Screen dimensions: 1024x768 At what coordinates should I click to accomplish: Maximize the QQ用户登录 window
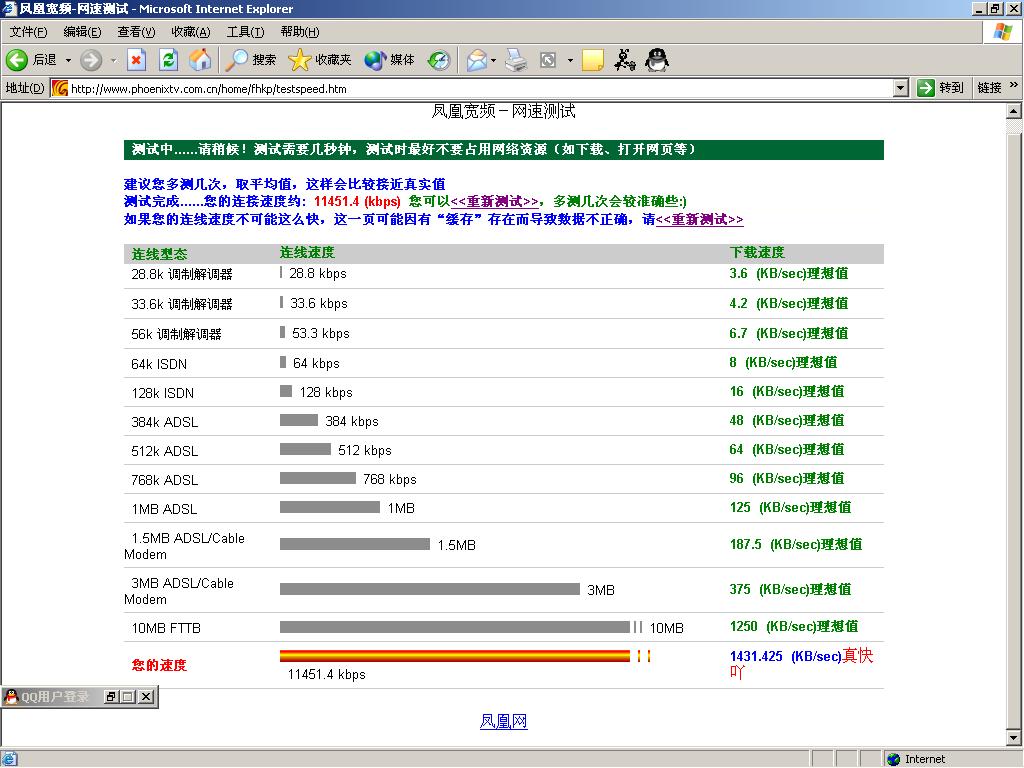click(128, 697)
